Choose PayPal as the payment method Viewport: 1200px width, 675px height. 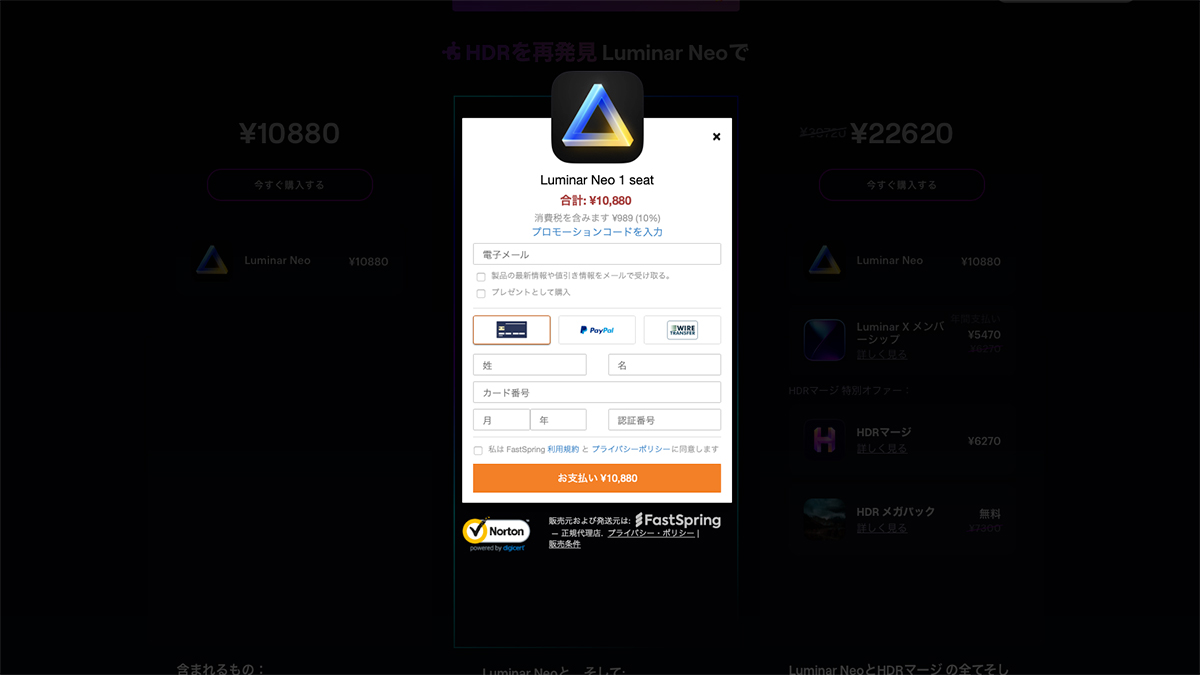click(x=597, y=330)
